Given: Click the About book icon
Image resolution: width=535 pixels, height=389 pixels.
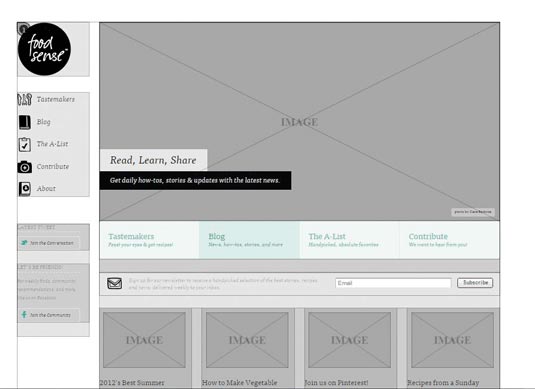Looking at the screenshot, I should coord(25,189).
